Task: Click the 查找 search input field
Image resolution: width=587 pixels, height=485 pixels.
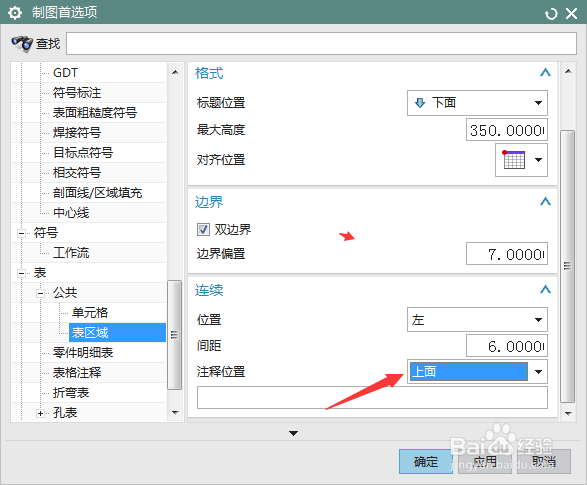Action: (321, 43)
